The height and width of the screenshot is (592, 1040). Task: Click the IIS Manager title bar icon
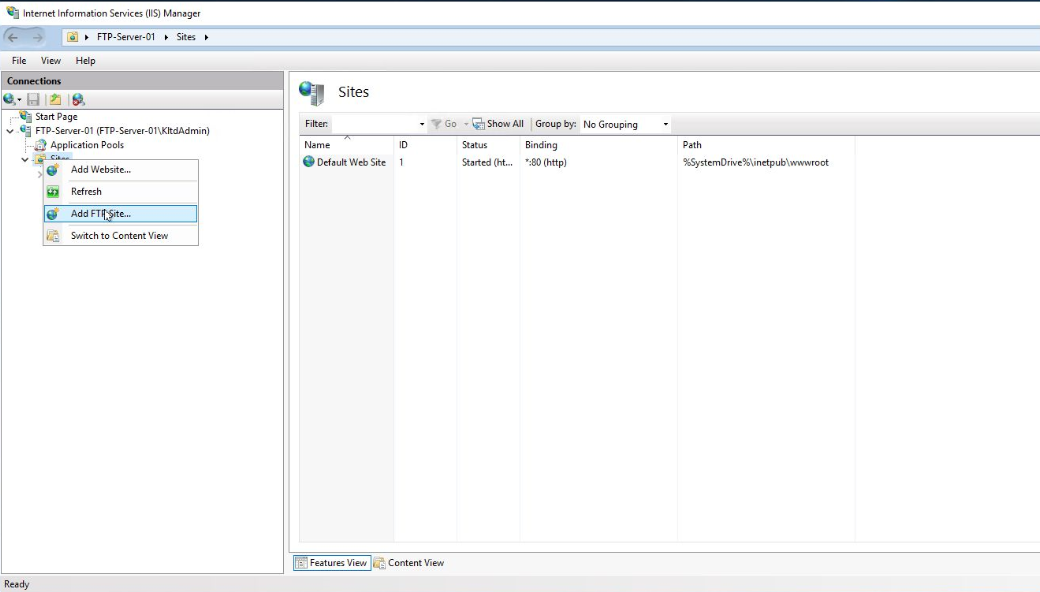pyautogui.click(x=12, y=13)
